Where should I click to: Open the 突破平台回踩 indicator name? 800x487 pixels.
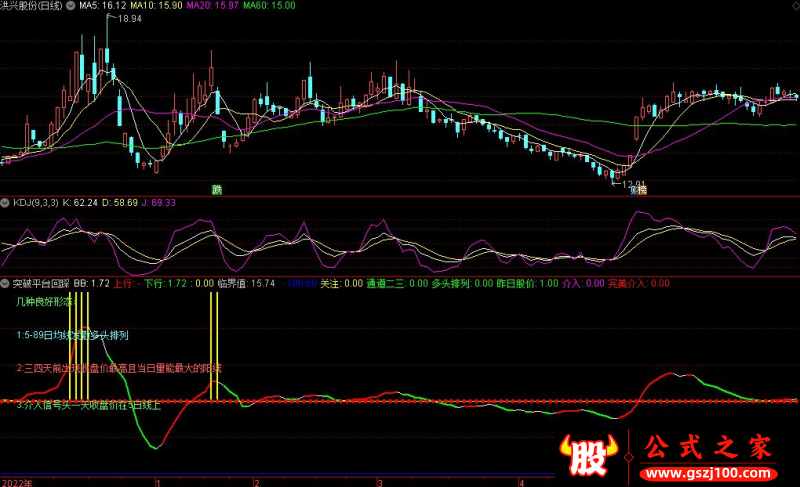42,284
